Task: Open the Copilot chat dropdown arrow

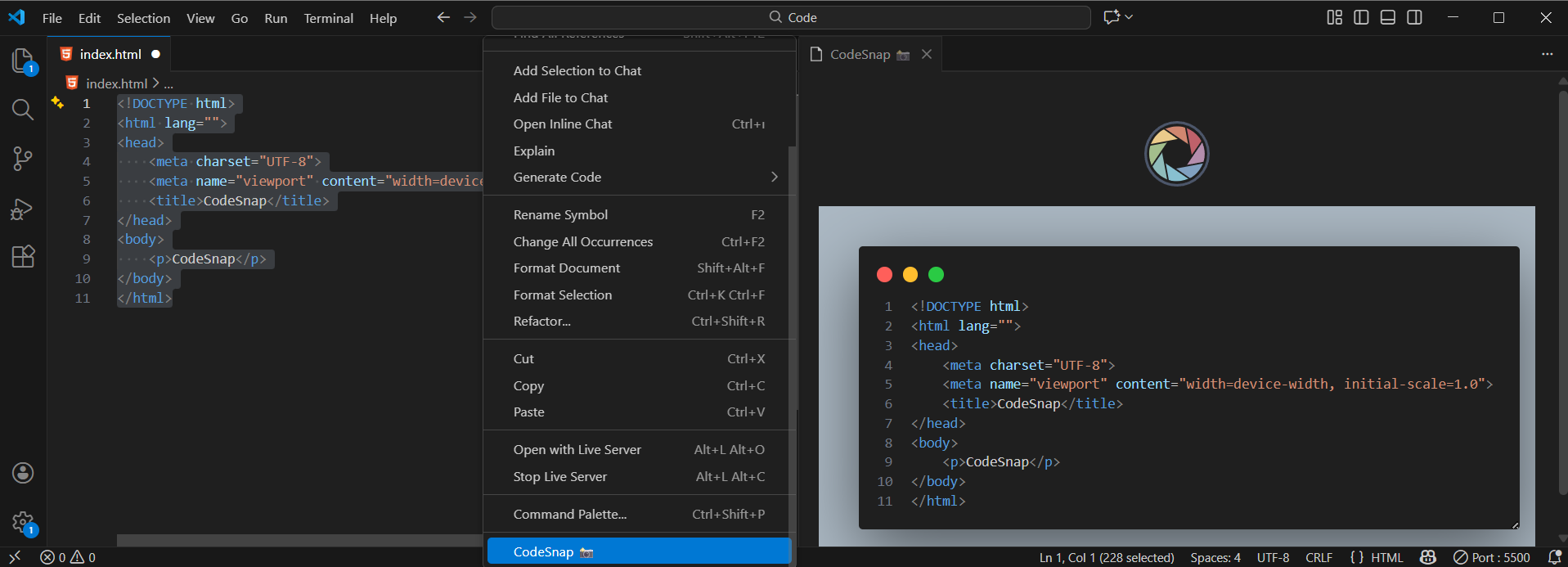Action: click(1129, 17)
